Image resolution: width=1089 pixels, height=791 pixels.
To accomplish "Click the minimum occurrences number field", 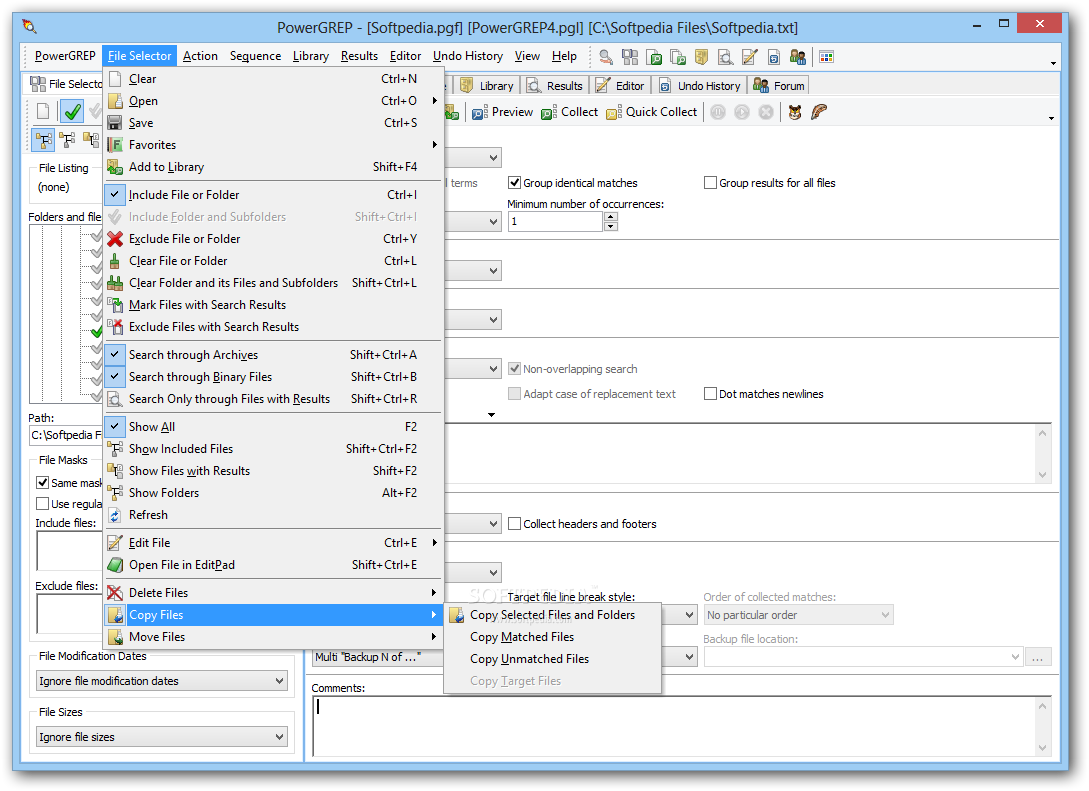I will (556, 222).
